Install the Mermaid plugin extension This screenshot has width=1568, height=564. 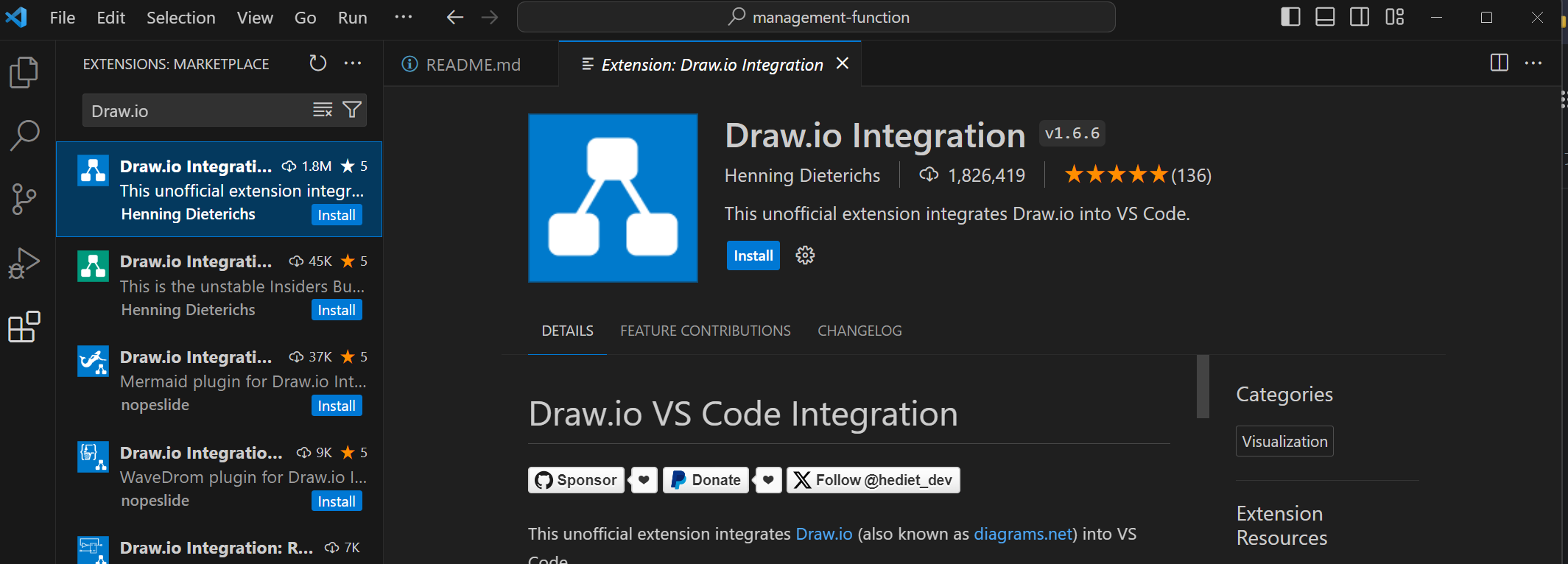(337, 406)
